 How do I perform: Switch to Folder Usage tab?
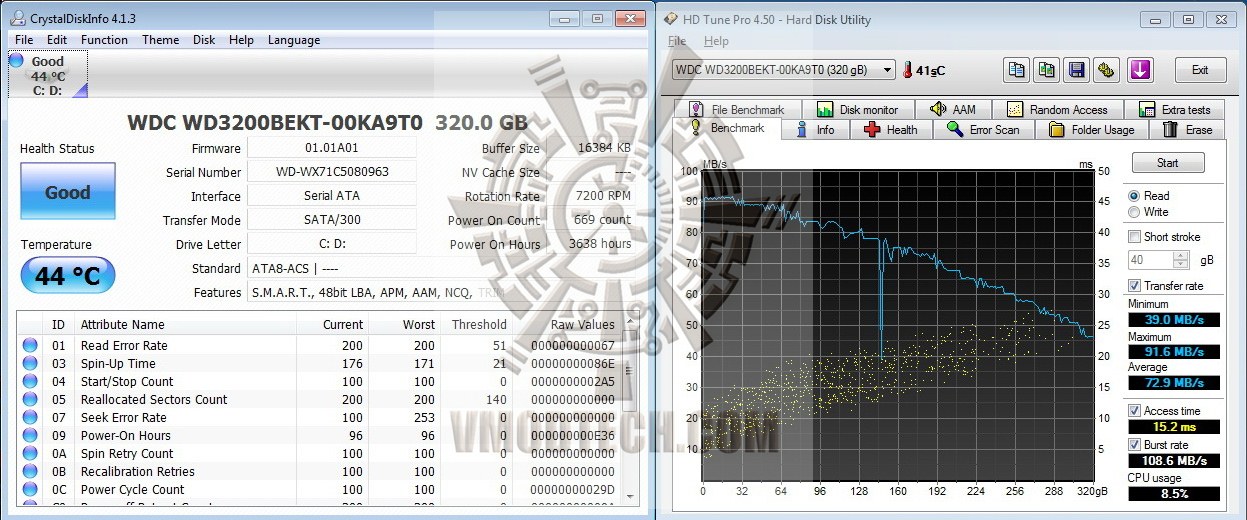coord(1092,129)
